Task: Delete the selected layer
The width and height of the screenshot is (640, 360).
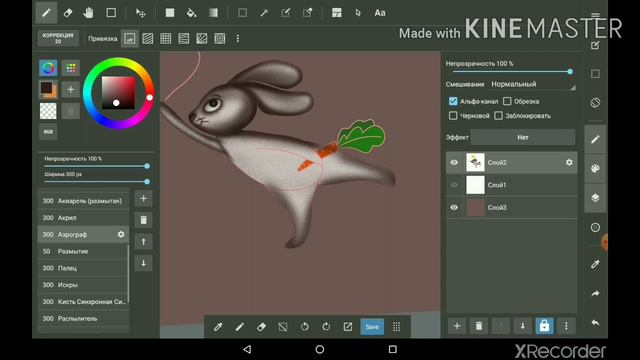Action: [x=479, y=326]
